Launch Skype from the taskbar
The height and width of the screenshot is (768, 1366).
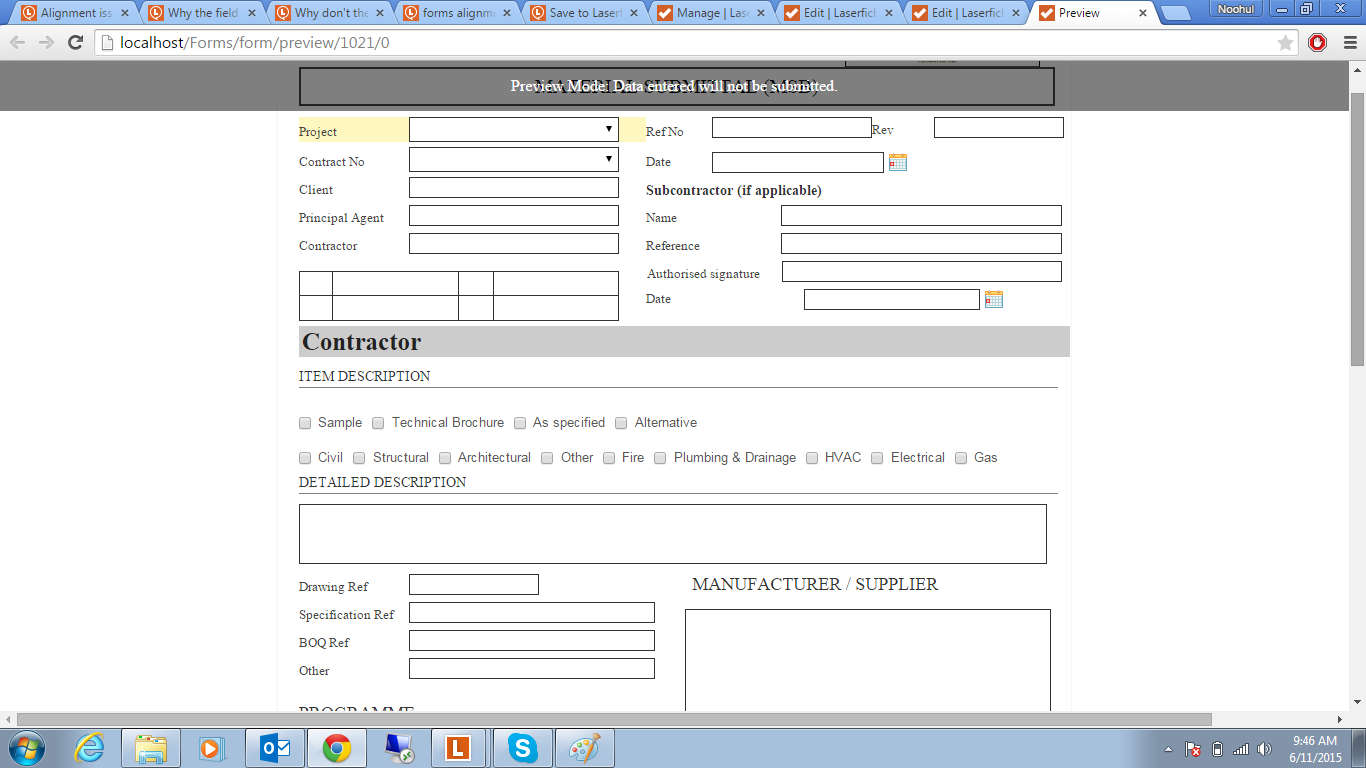pyautogui.click(x=521, y=748)
